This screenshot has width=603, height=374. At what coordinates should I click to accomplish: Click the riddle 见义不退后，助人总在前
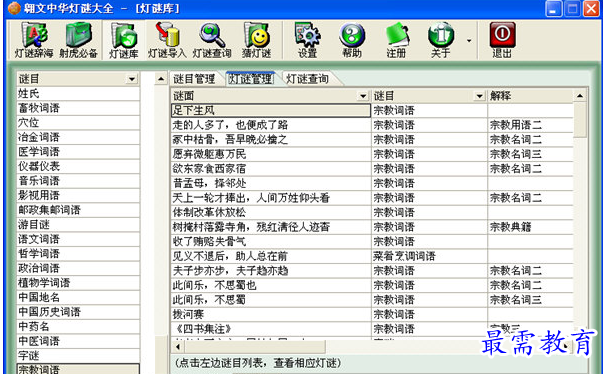tap(271, 256)
